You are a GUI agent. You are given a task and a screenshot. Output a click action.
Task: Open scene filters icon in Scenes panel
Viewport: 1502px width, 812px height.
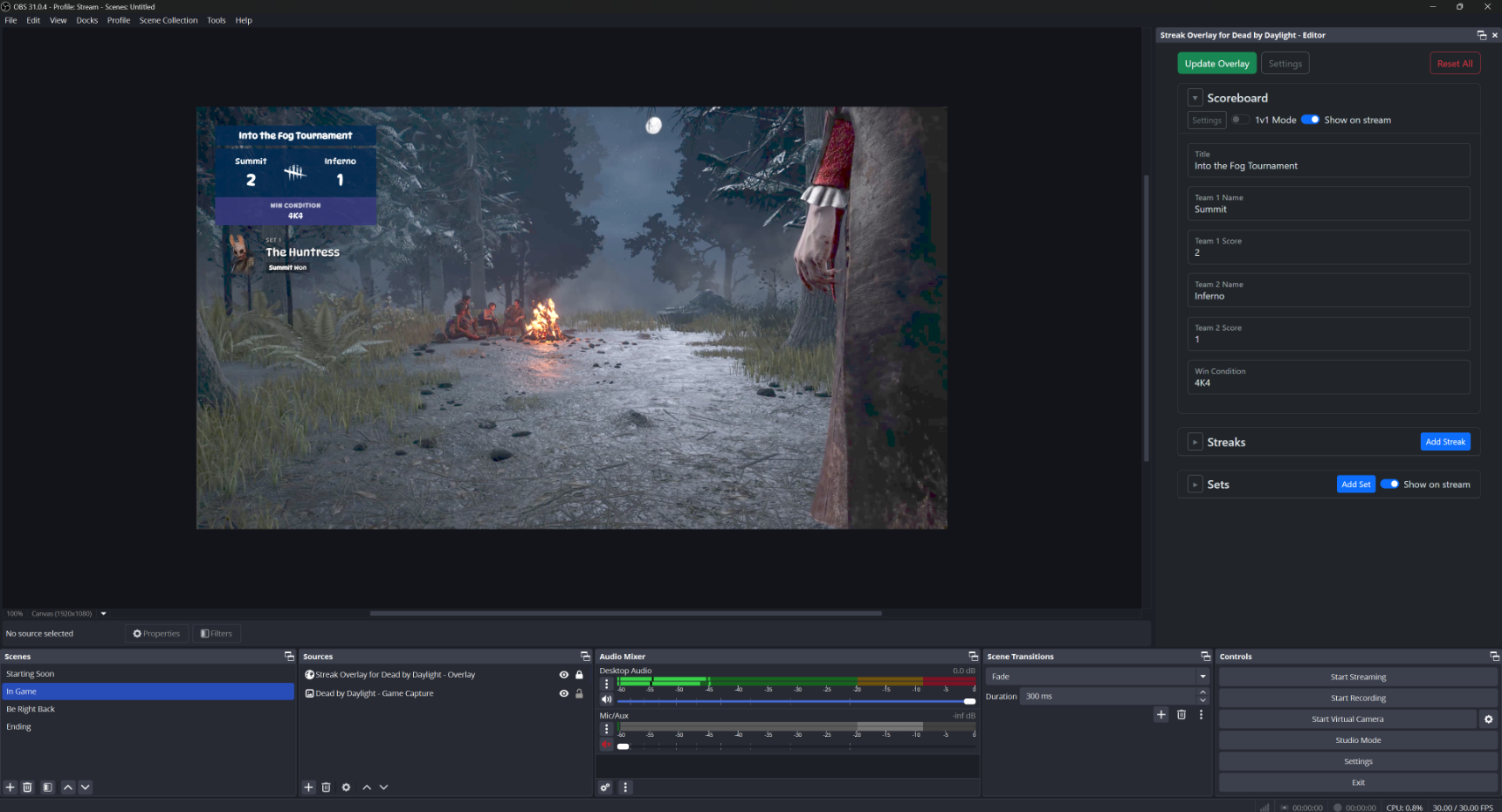coord(47,788)
